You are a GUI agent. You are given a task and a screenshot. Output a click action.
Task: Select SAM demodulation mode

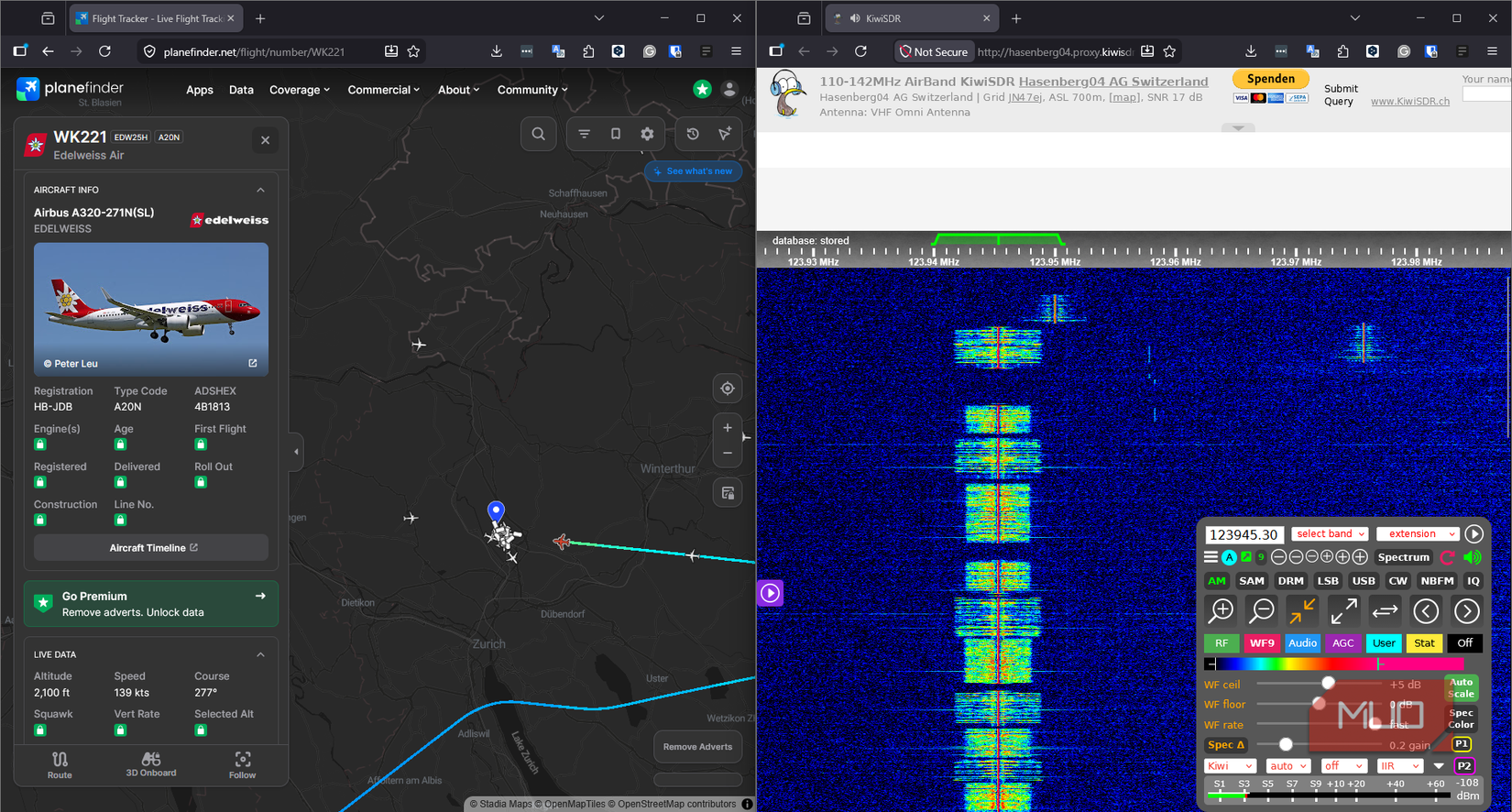click(x=1252, y=581)
